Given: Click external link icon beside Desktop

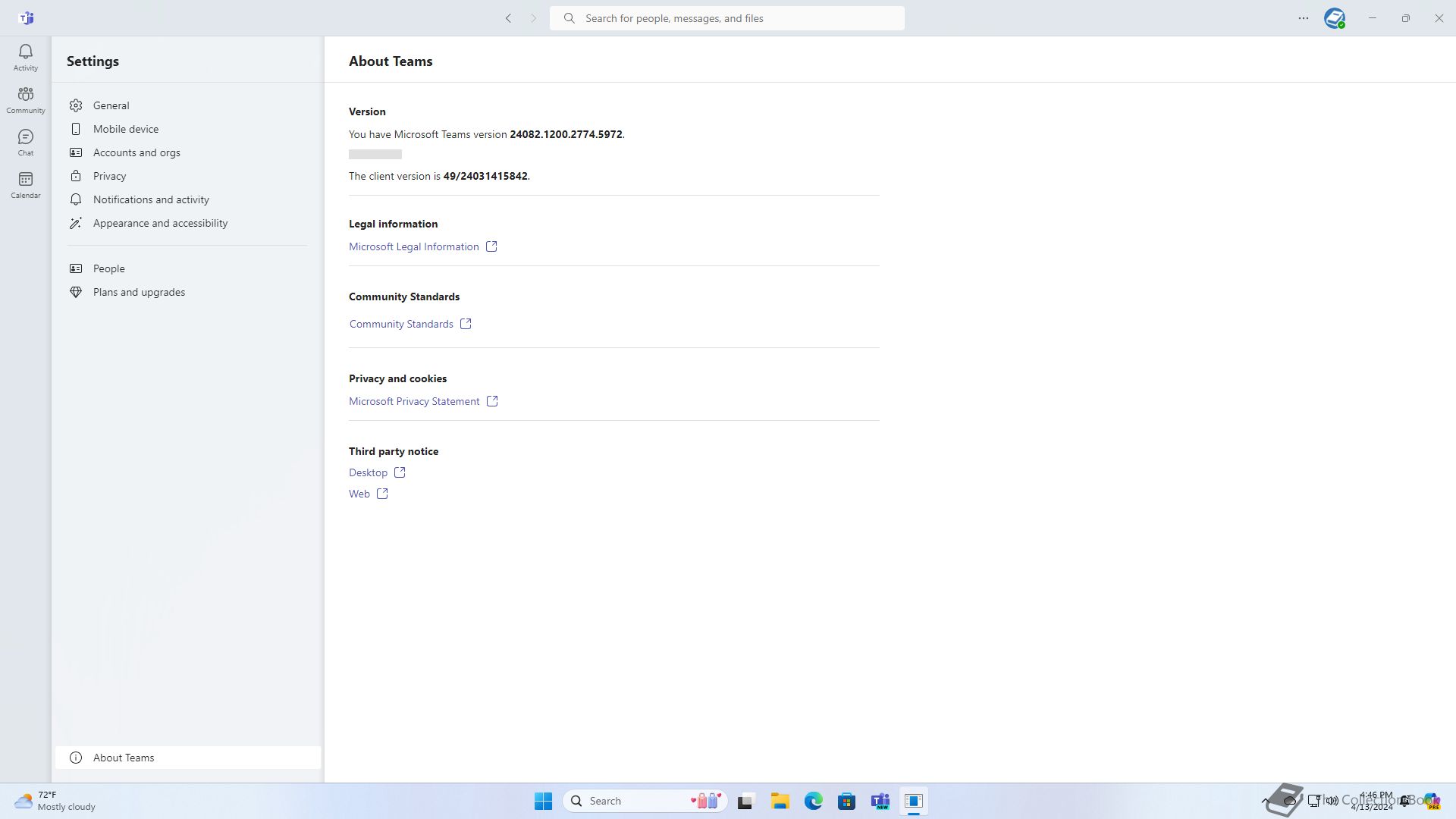Looking at the screenshot, I should [x=400, y=472].
